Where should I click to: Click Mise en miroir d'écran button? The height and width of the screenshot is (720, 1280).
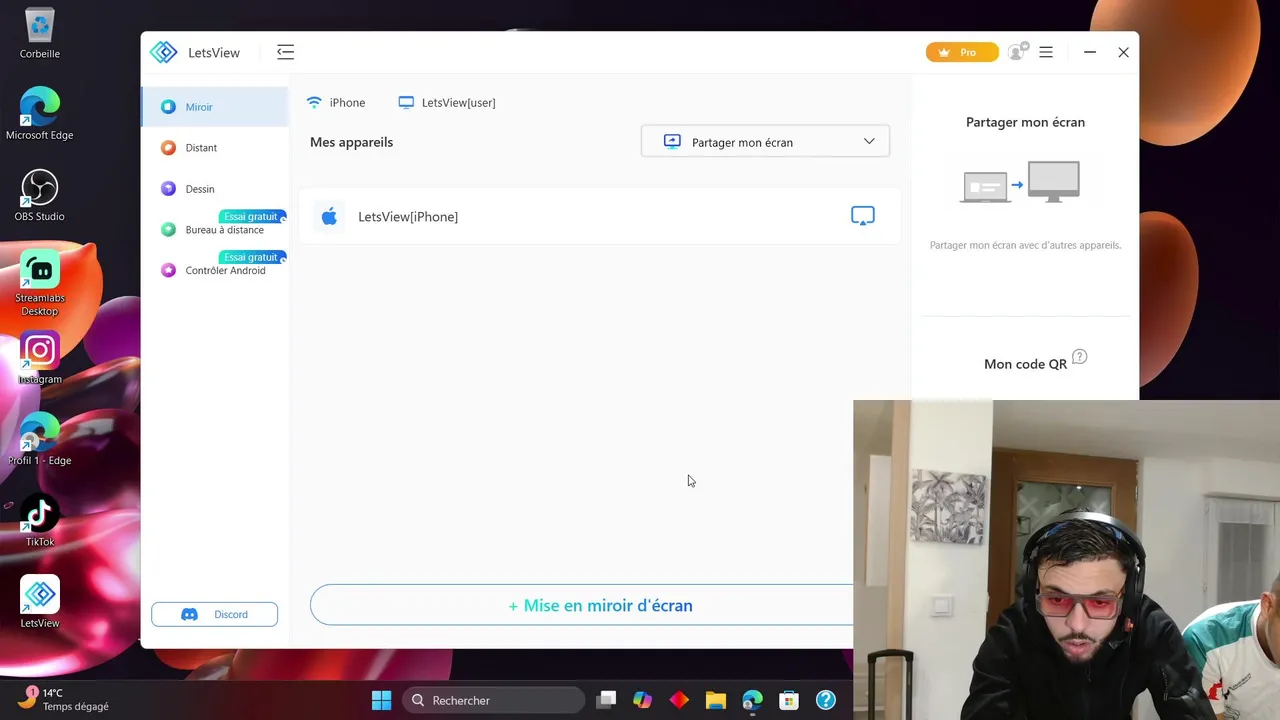coord(600,605)
